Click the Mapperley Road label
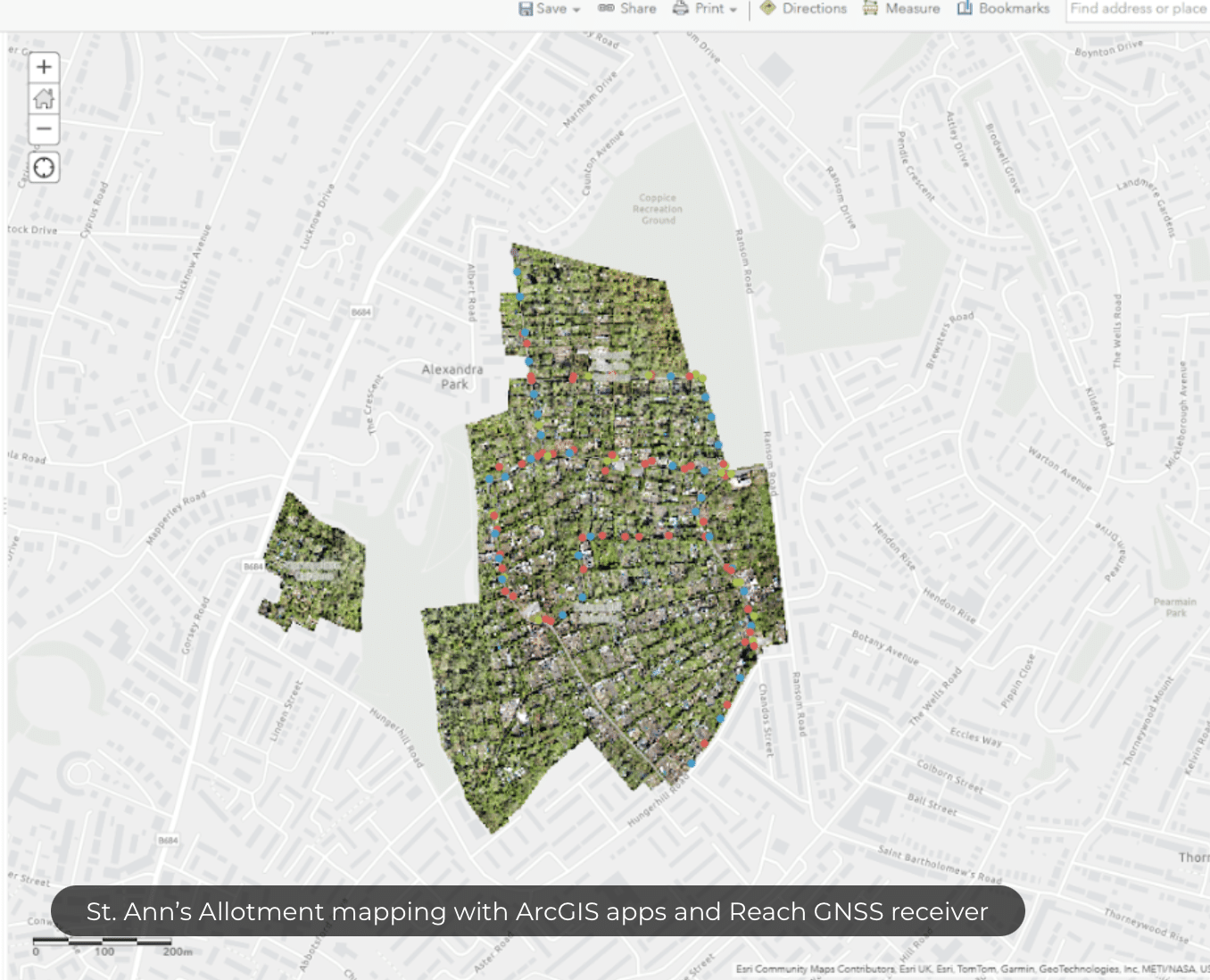The width and height of the screenshot is (1210, 980). [176, 518]
